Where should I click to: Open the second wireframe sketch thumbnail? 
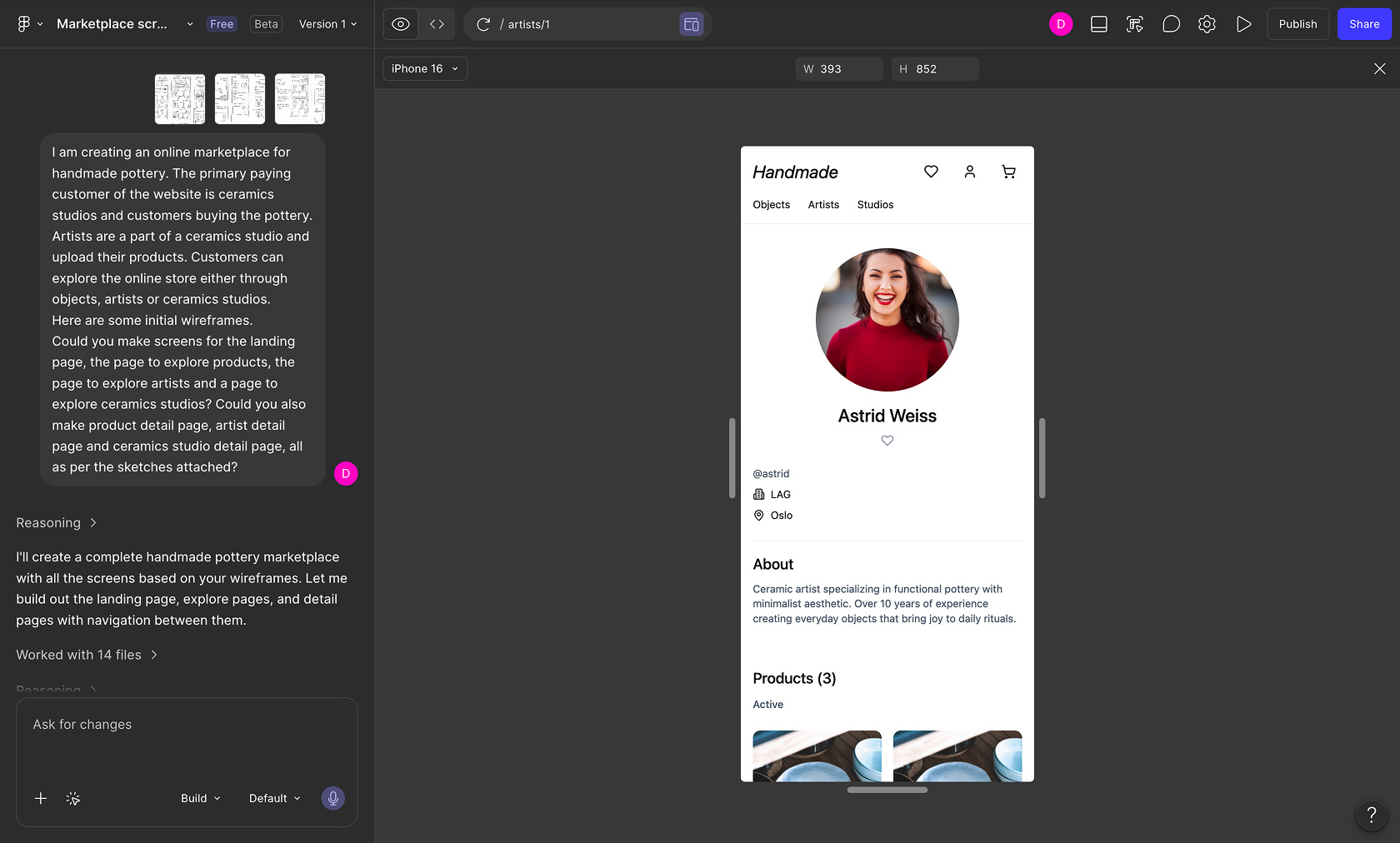point(240,99)
